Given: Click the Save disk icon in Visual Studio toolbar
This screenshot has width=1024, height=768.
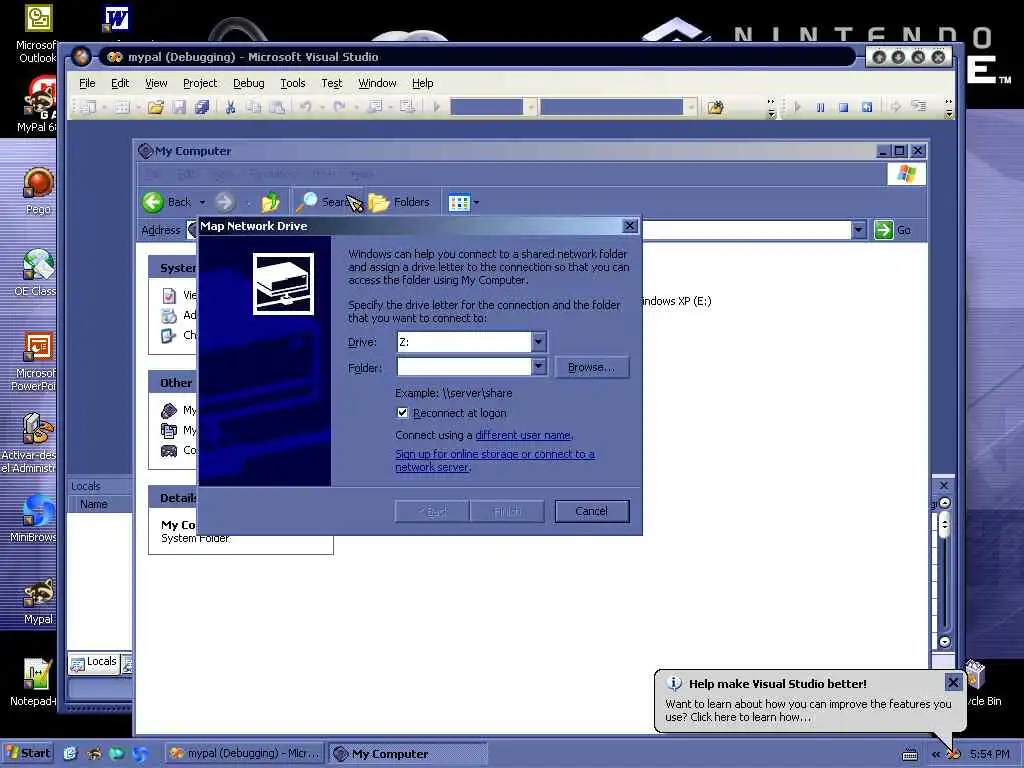Looking at the screenshot, I should pos(179,107).
